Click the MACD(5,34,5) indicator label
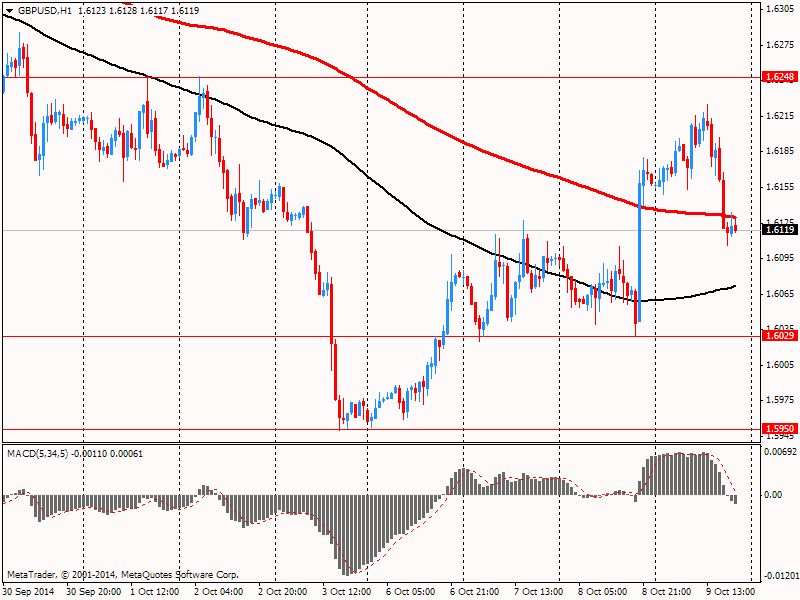This screenshot has height=600, width=800. click(x=37, y=454)
